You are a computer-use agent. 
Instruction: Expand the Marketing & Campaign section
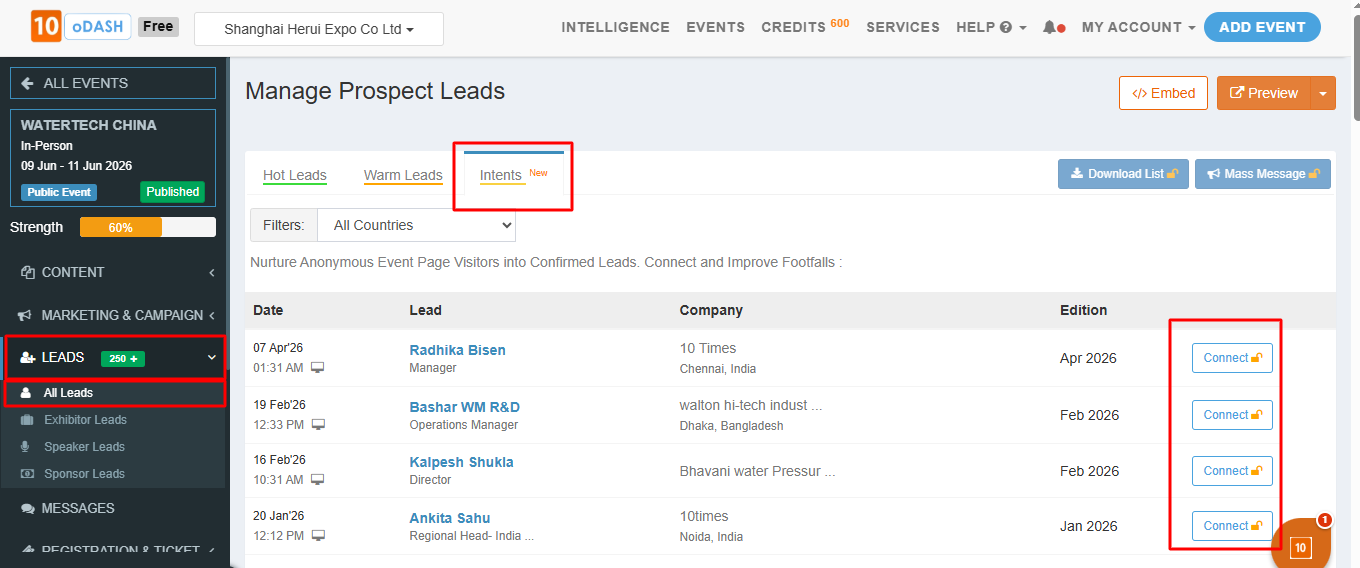pos(212,315)
